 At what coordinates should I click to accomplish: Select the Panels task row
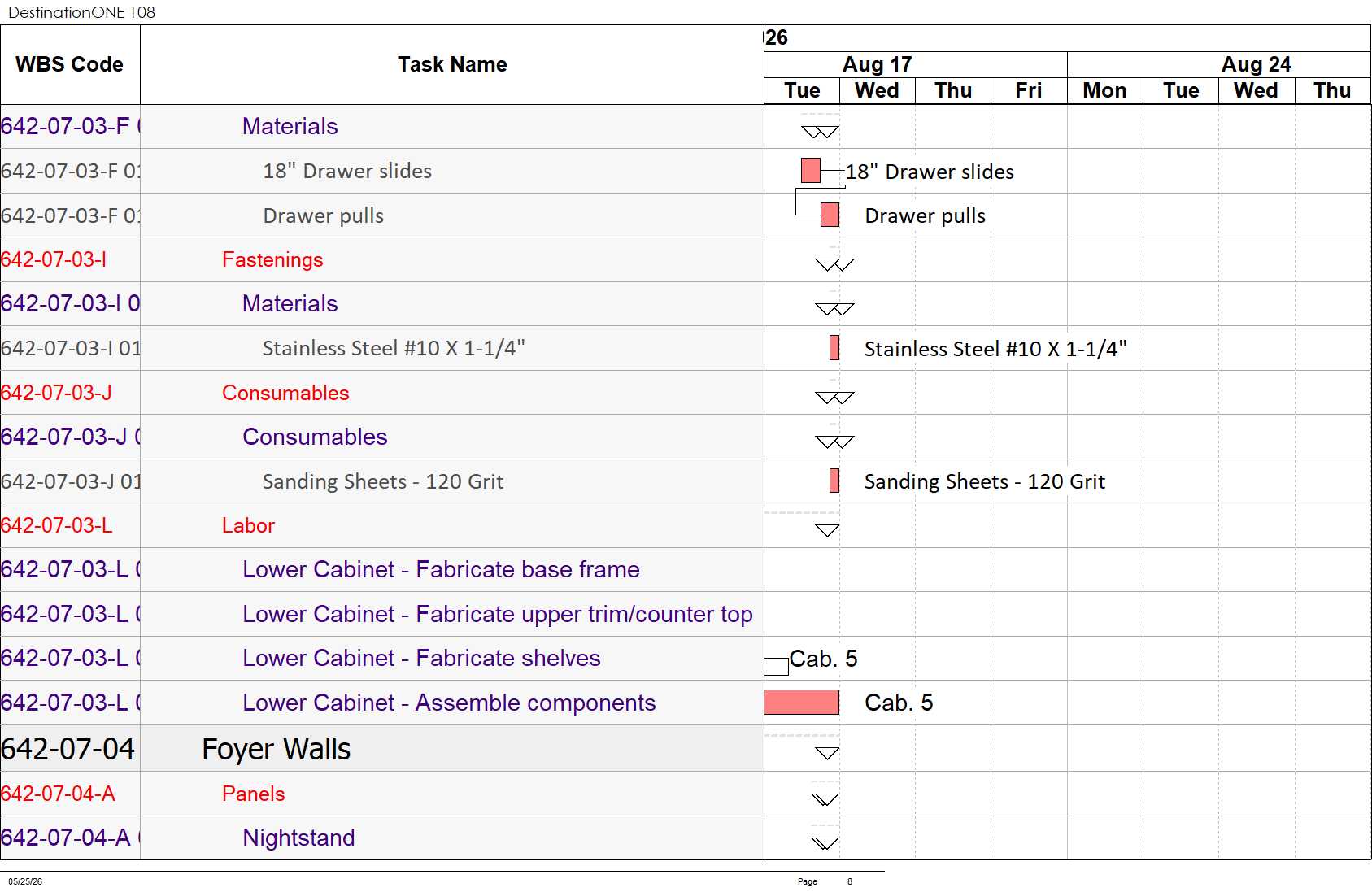click(x=382, y=794)
